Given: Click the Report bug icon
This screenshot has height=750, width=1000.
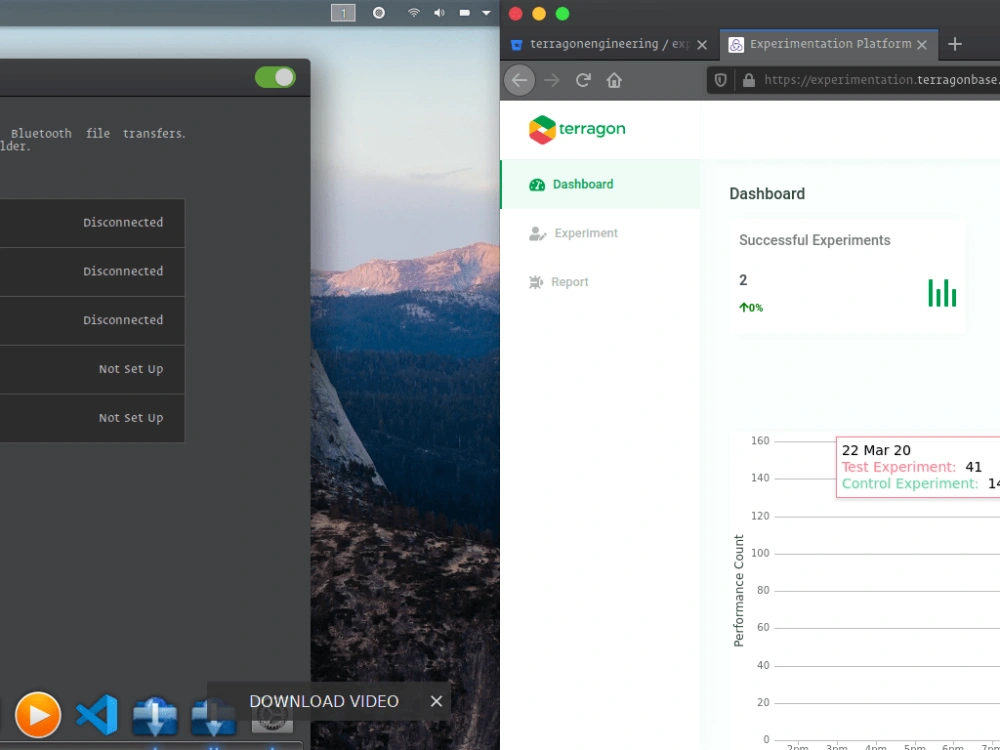Looking at the screenshot, I should point(536,283).
